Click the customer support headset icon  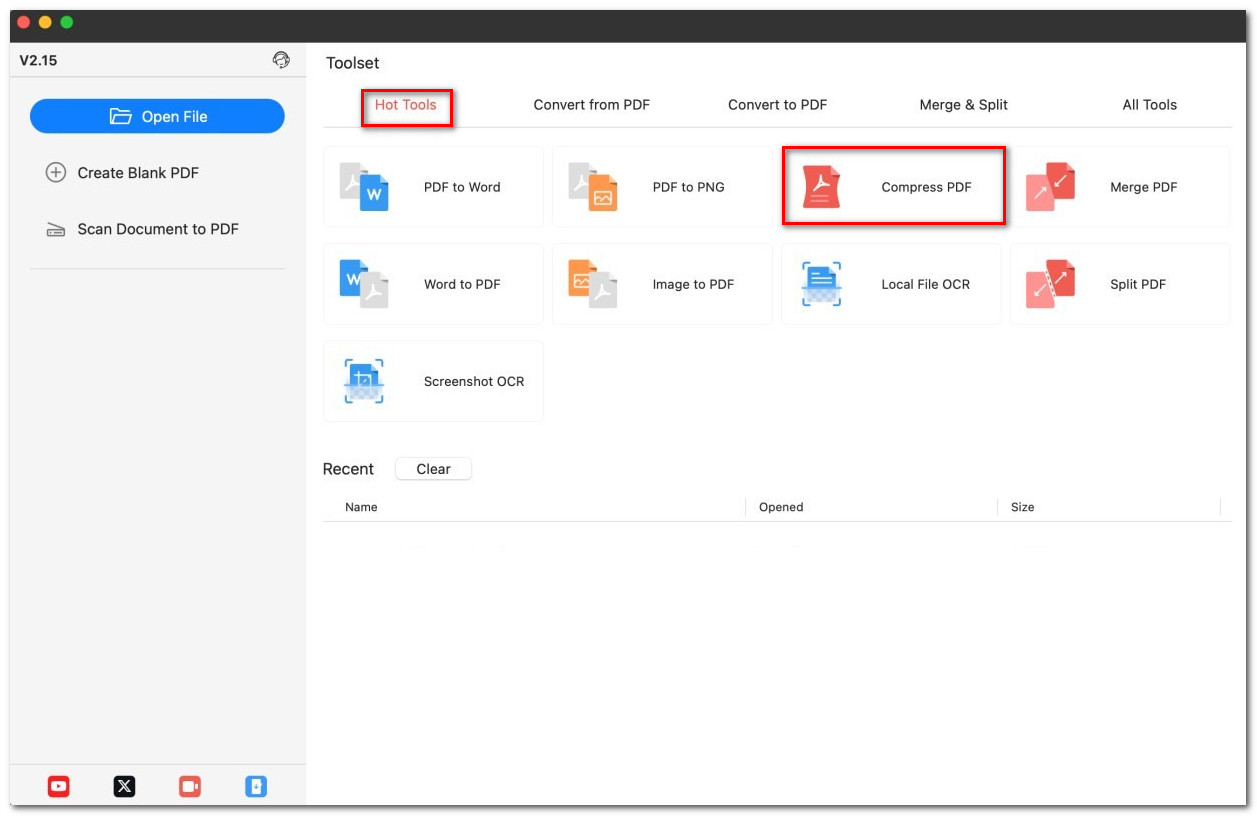[281, 60]
